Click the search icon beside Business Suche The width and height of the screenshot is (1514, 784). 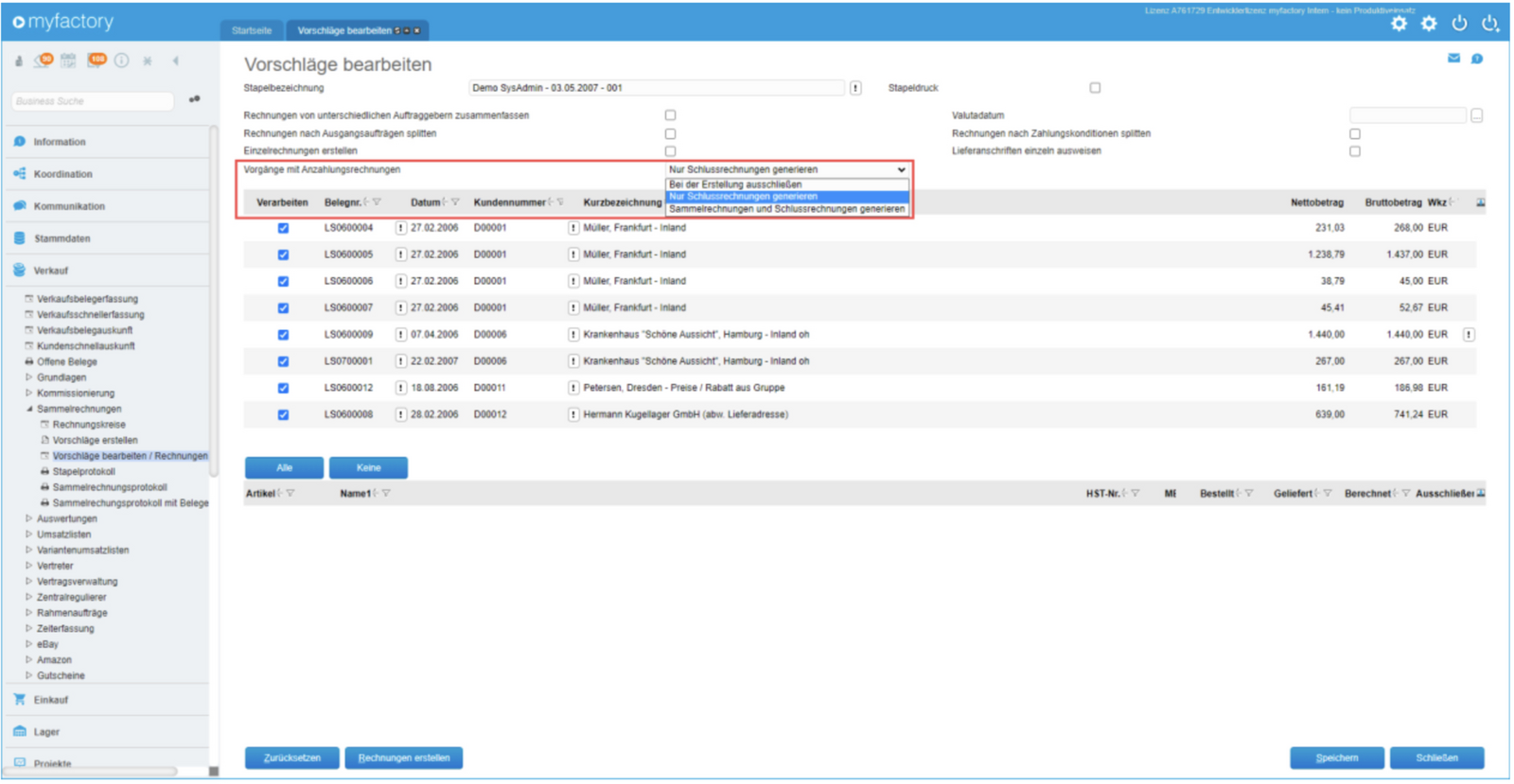click(195, 99)
